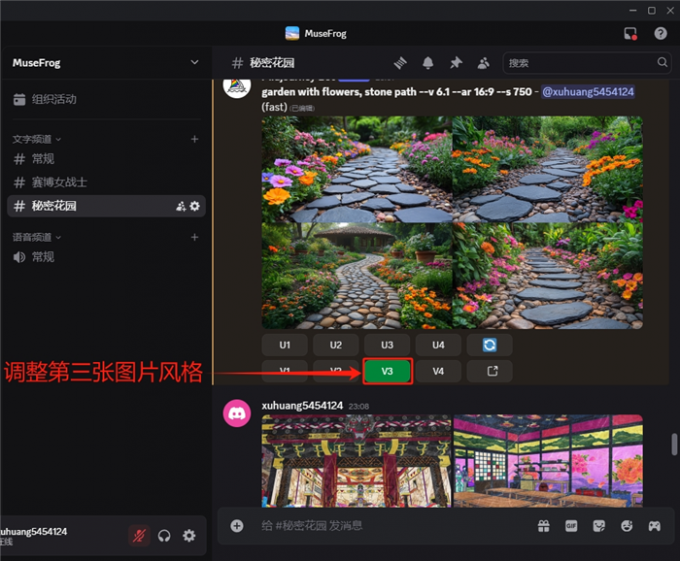Click the search input field

point(587,63)
